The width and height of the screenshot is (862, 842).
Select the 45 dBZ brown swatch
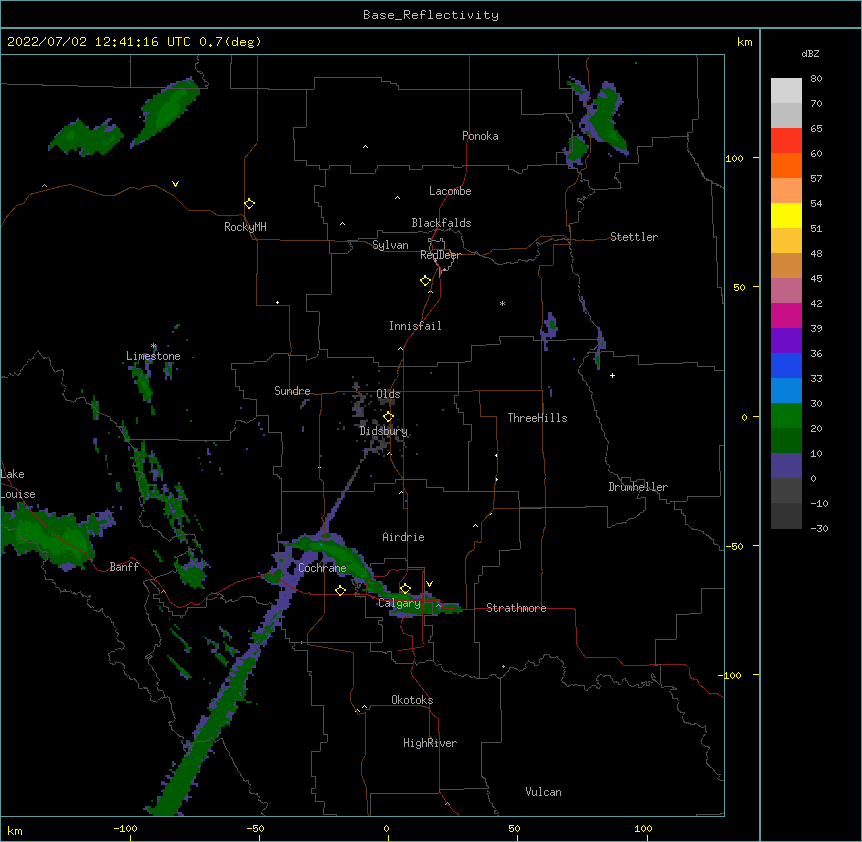pyautogui.click(x=786, y=265)
